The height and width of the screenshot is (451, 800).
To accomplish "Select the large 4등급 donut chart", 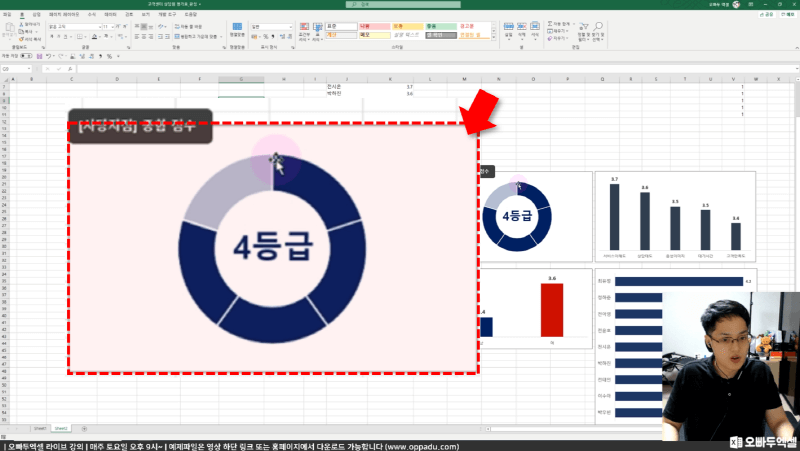I will (x=272, y=248).
